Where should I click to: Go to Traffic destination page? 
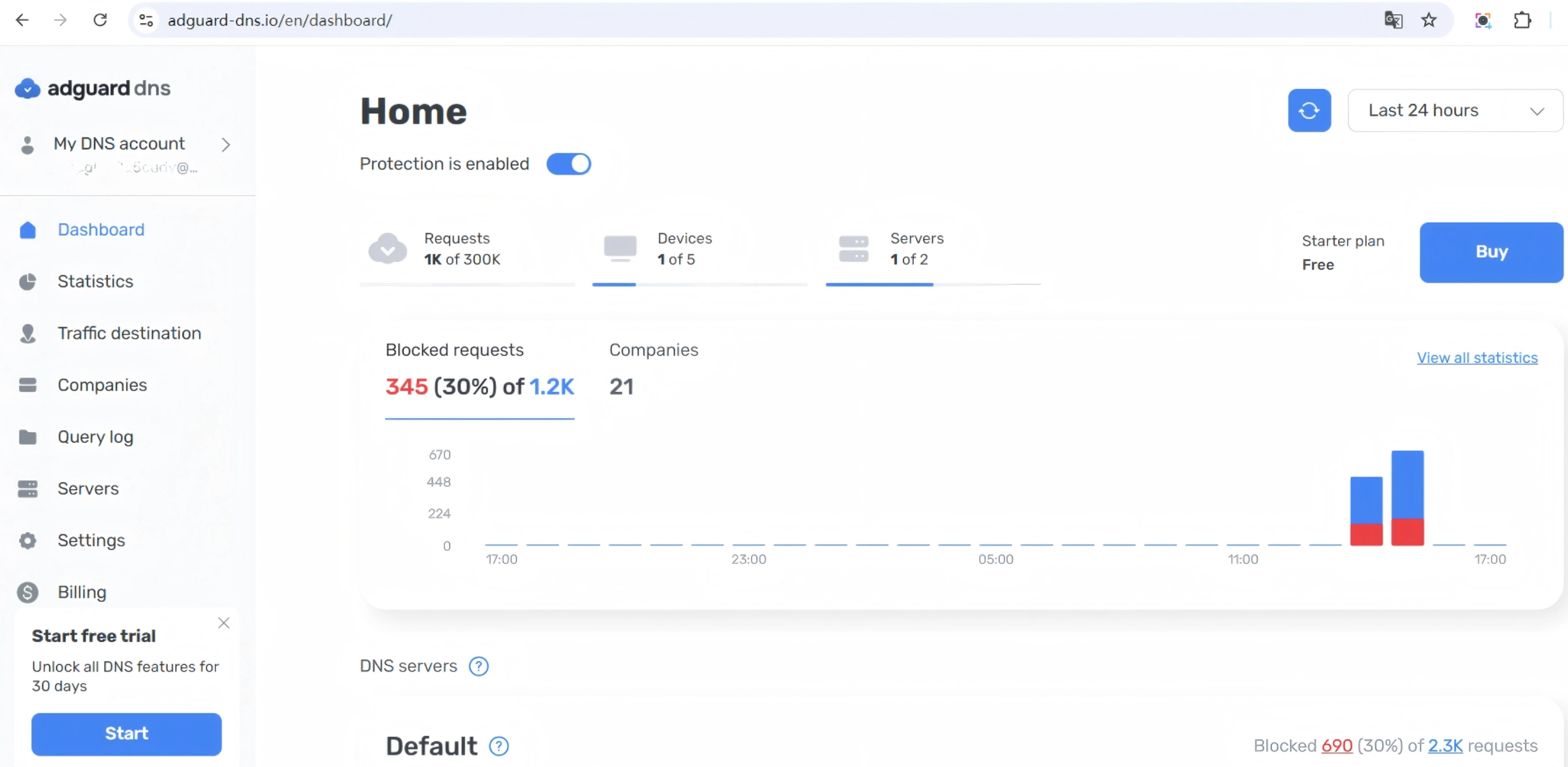click(x=130, y=333)
